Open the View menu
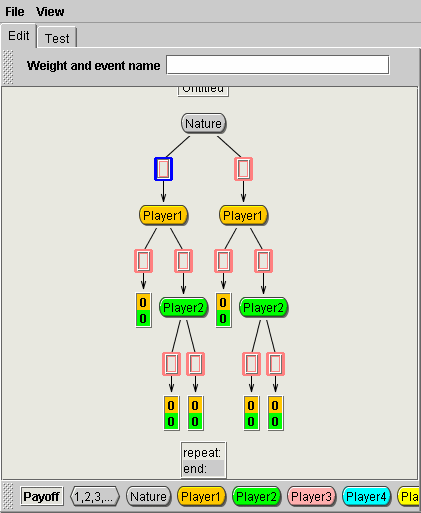The width and height of the screenshot is (421, 513). click(50, 12)
